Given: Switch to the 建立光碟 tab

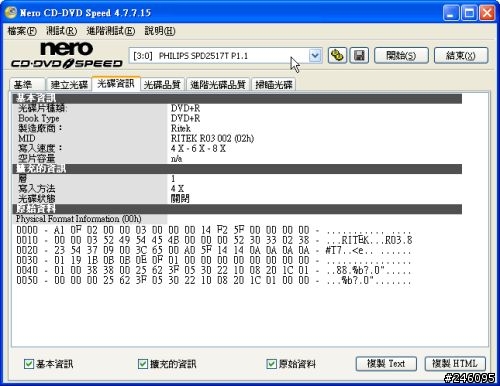Looking at the screenshot, I should (69, 85).
